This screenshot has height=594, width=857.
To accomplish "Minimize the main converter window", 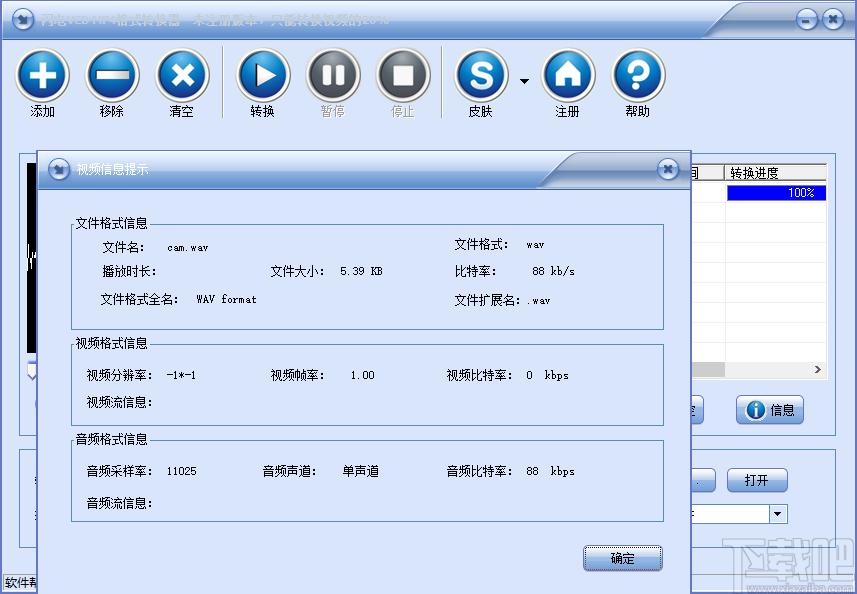I will [807, 21].
